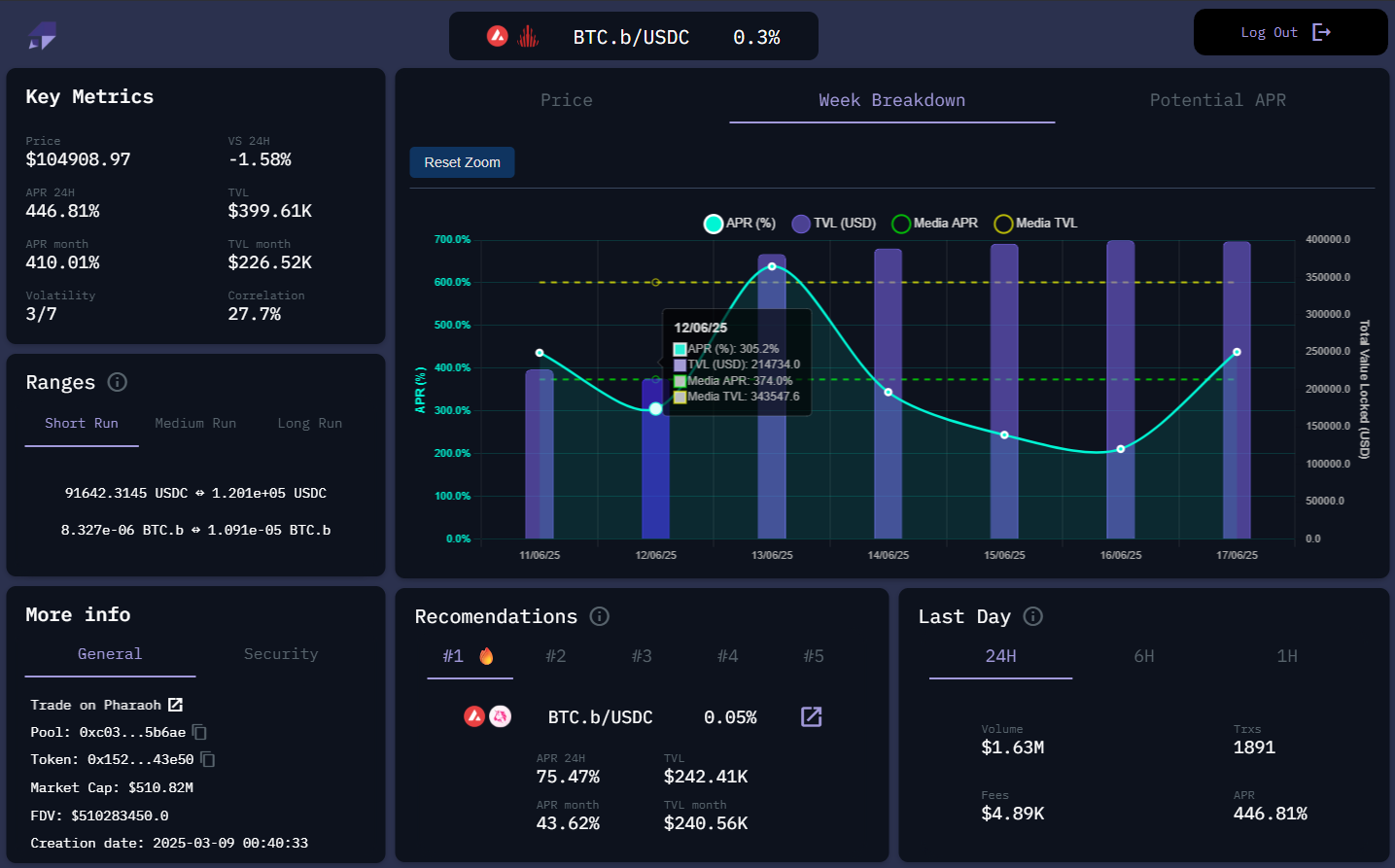The width and height of the screenshot is (1395, 868).
Task: Click the Avalanche token icon in the header pair
Action: pyautogui.click(x=498, y=35)
